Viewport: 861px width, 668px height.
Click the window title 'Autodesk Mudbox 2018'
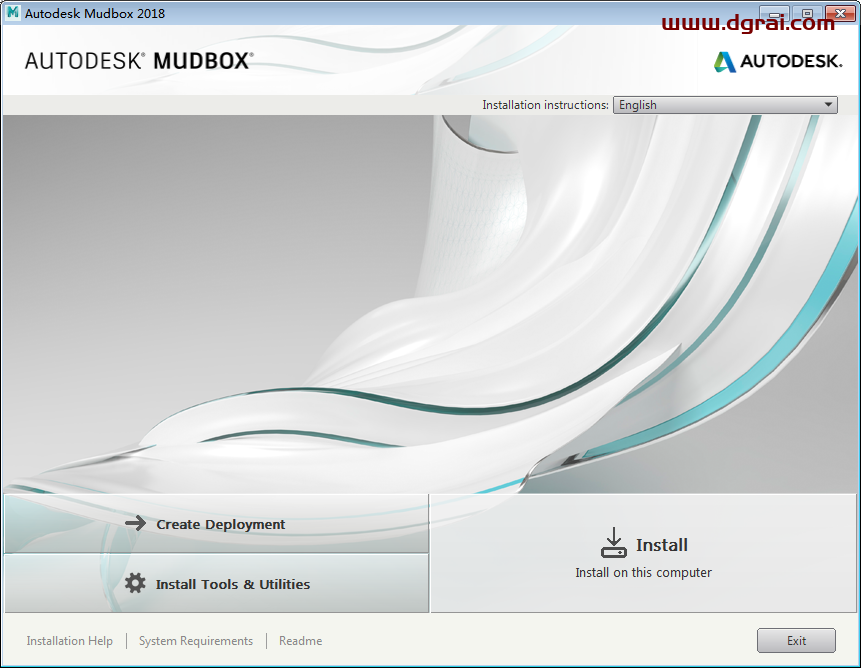point(95,13)
